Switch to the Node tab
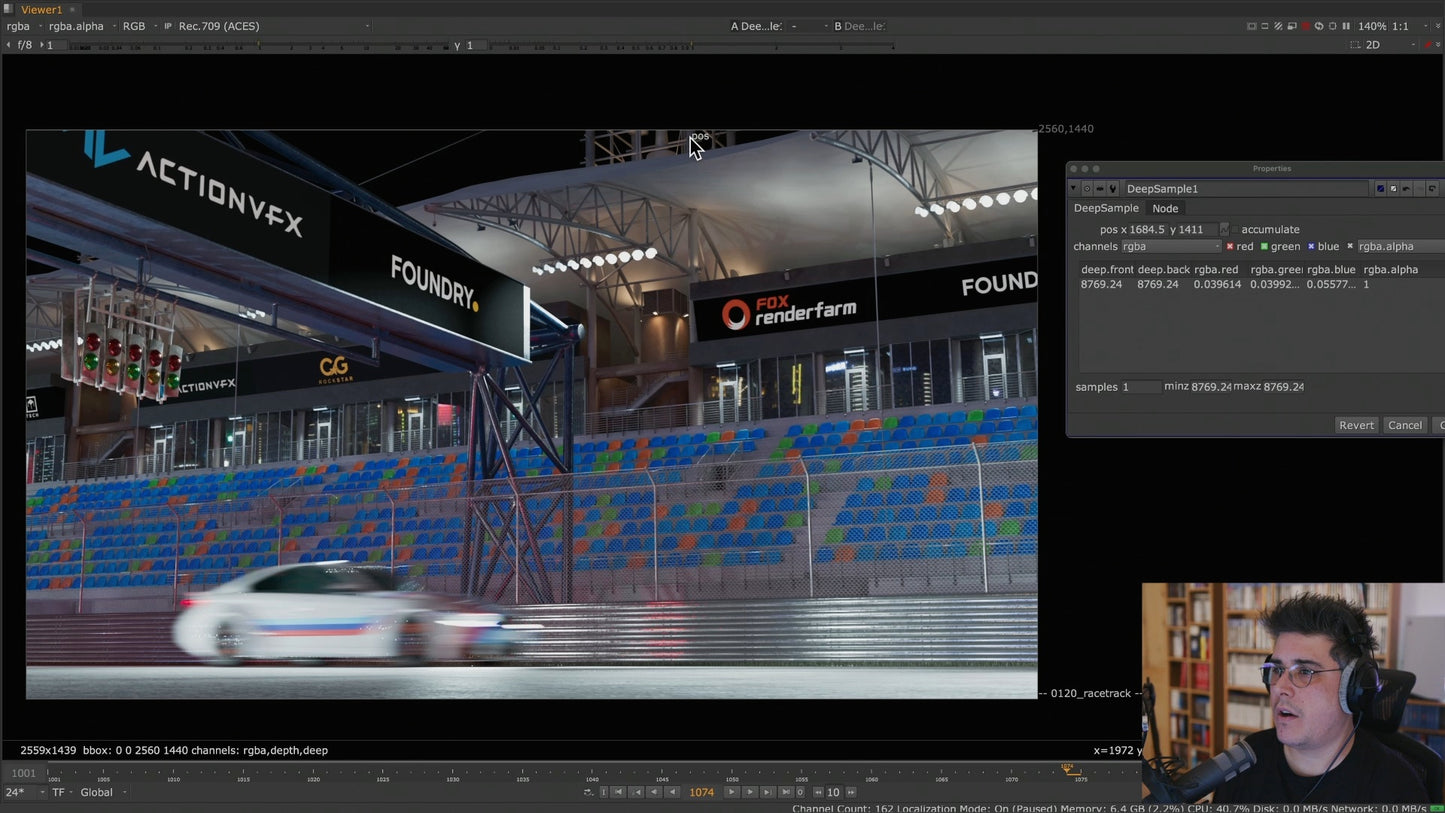Image resolution: width=1445 pixels, height=813 pixels. (1165, 208)
